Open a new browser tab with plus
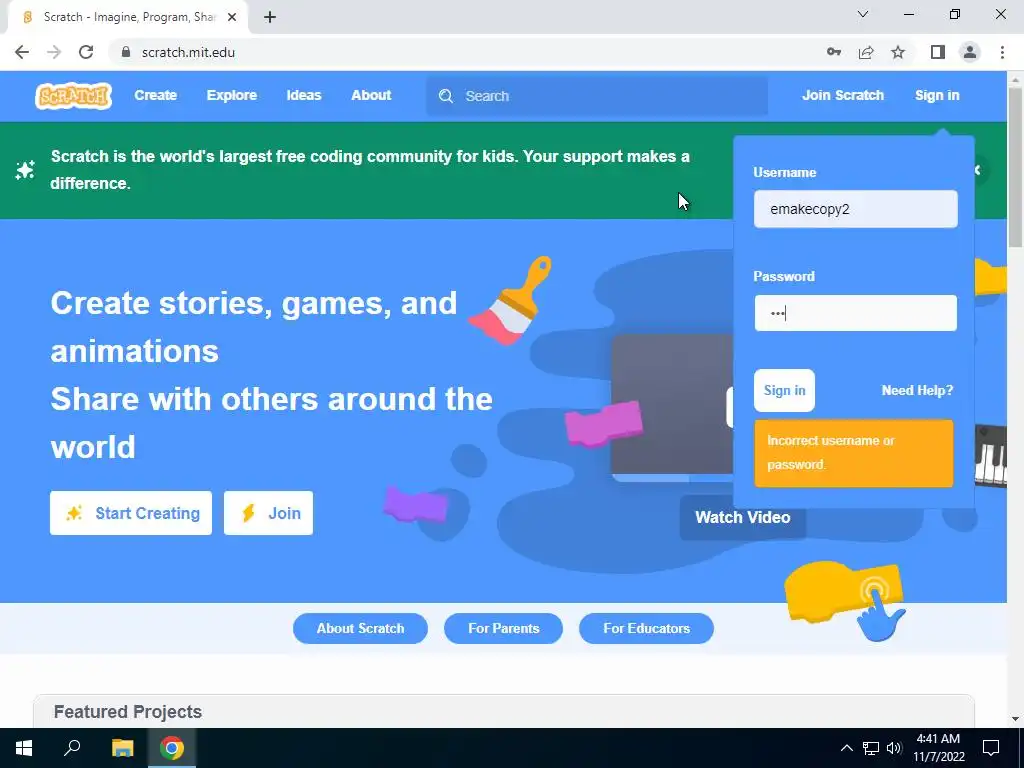This screenshot has height=768, width=1024. pyautogui.click(x=270, y=17)
